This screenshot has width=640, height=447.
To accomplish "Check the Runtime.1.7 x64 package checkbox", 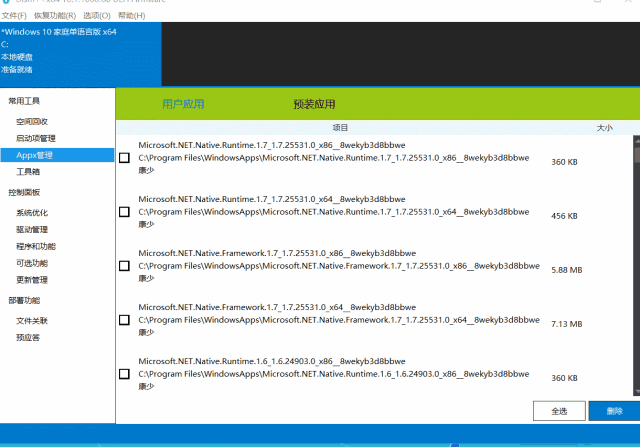I will (124, 212).
